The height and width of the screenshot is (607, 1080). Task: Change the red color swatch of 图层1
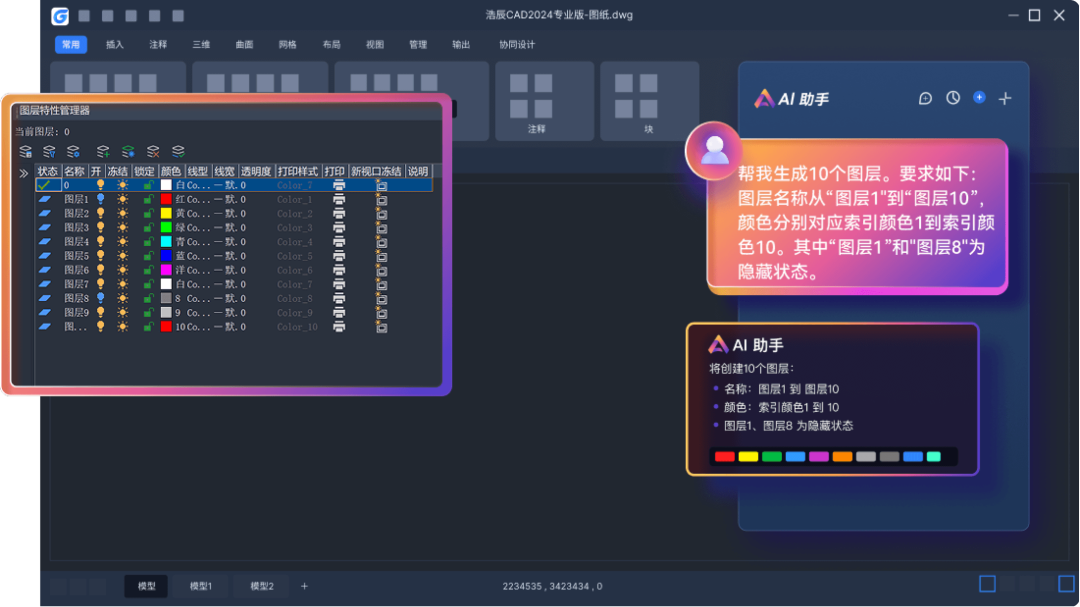(166, 199)
